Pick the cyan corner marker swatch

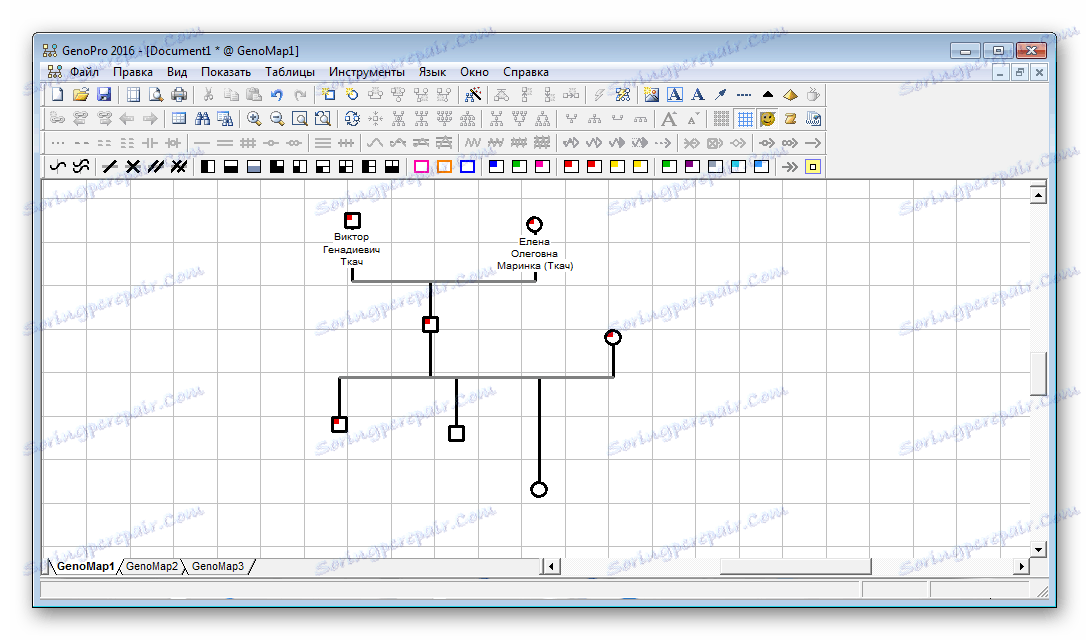(738, 167)
